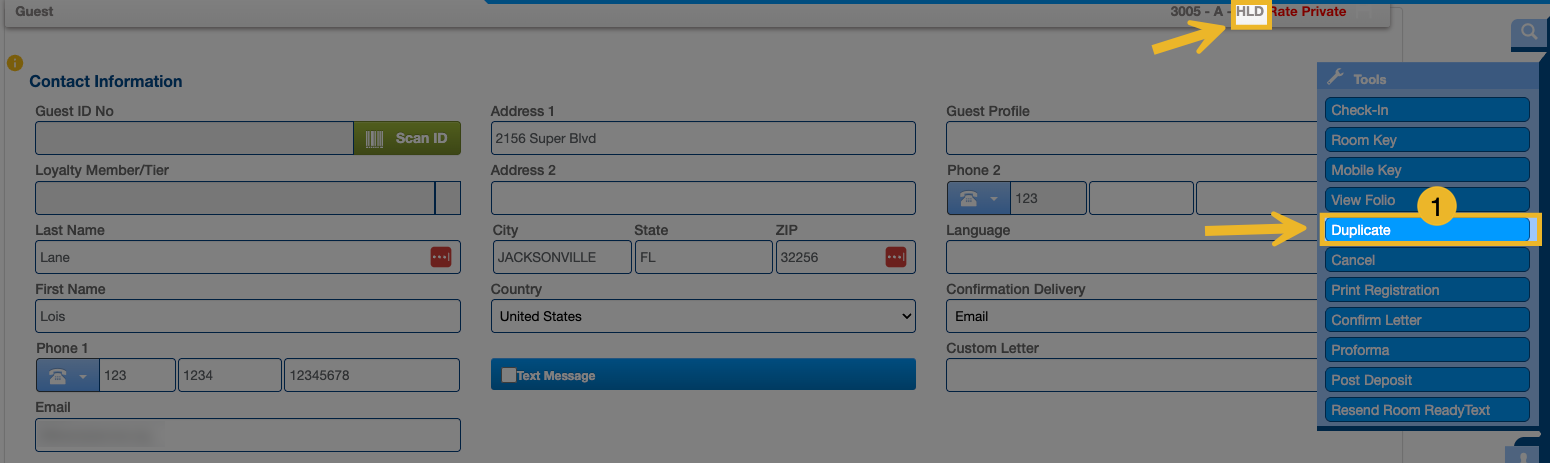
Task: Click the red icon in Last Name field
Action: [441, 257]
